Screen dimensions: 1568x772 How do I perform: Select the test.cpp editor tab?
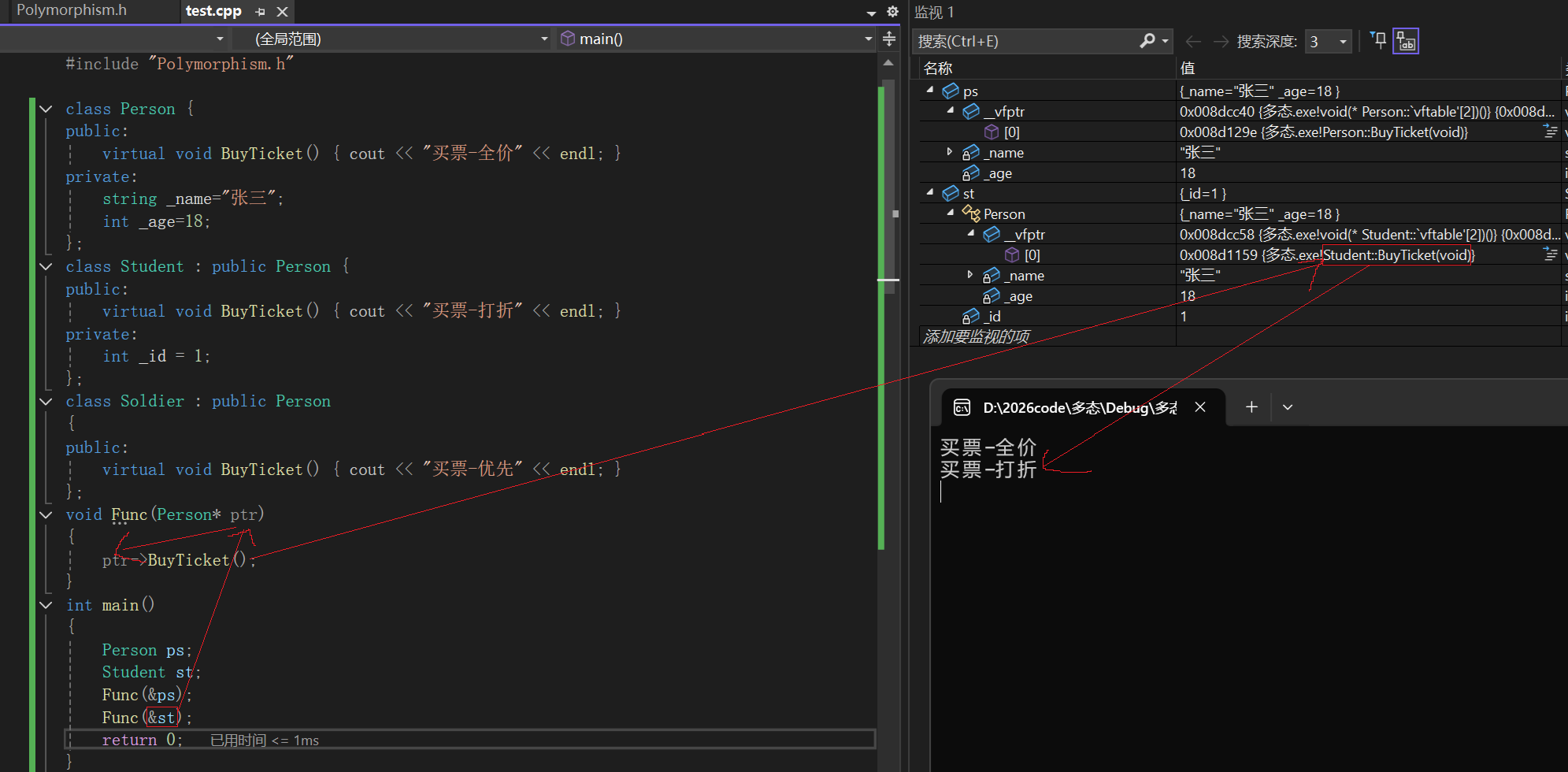213,11
